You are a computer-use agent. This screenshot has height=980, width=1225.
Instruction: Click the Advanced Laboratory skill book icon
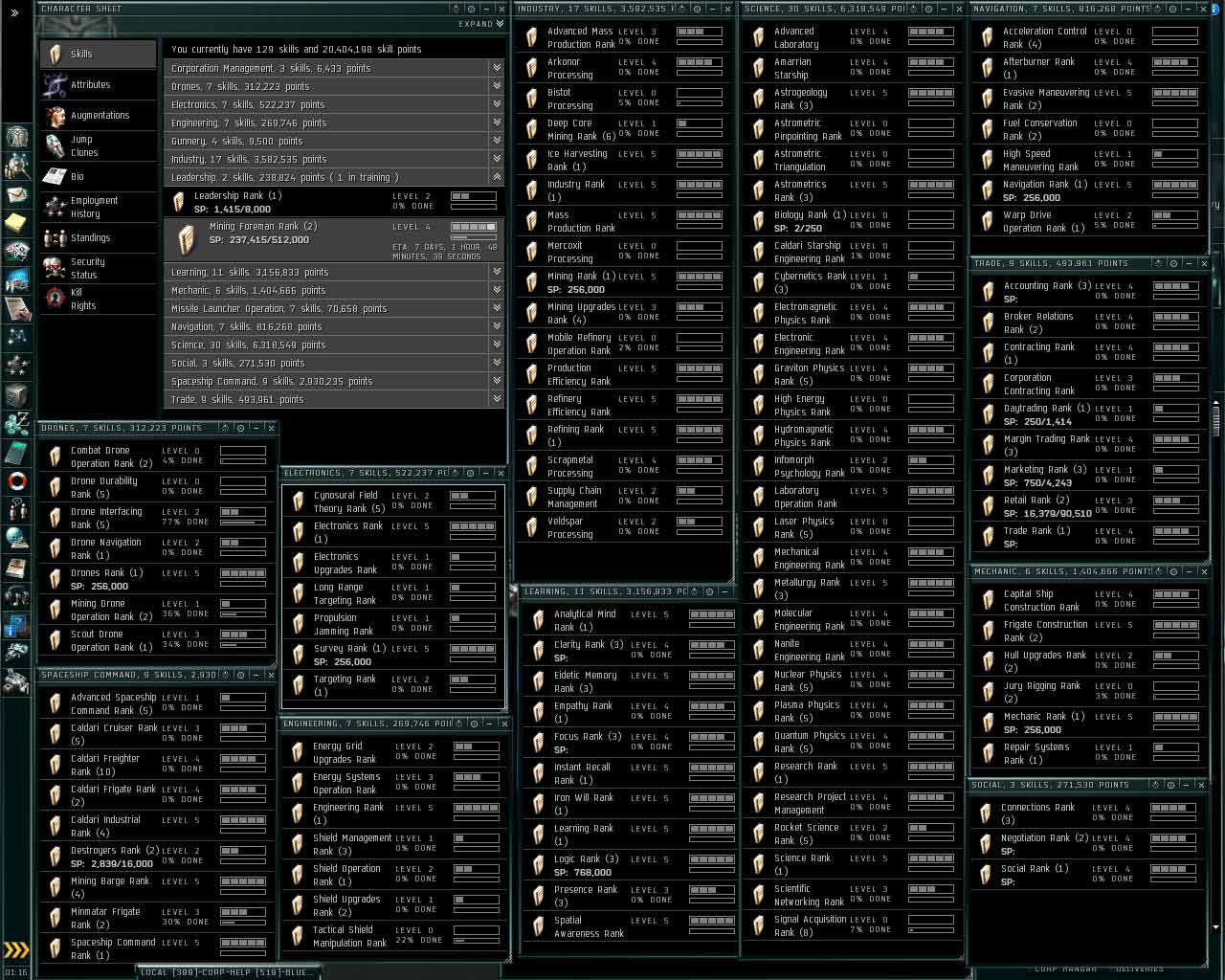pyautogui.click(x=759, y=37)
